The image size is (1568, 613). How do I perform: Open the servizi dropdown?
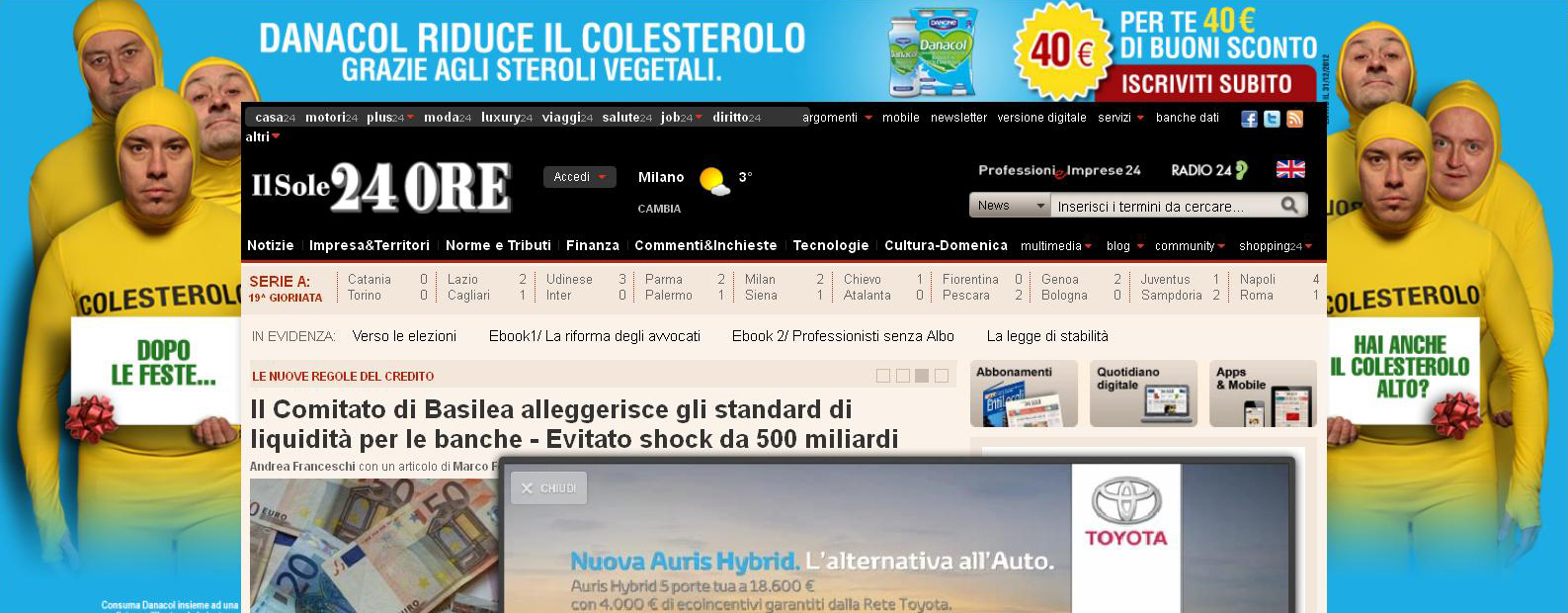pos(1120,118)
